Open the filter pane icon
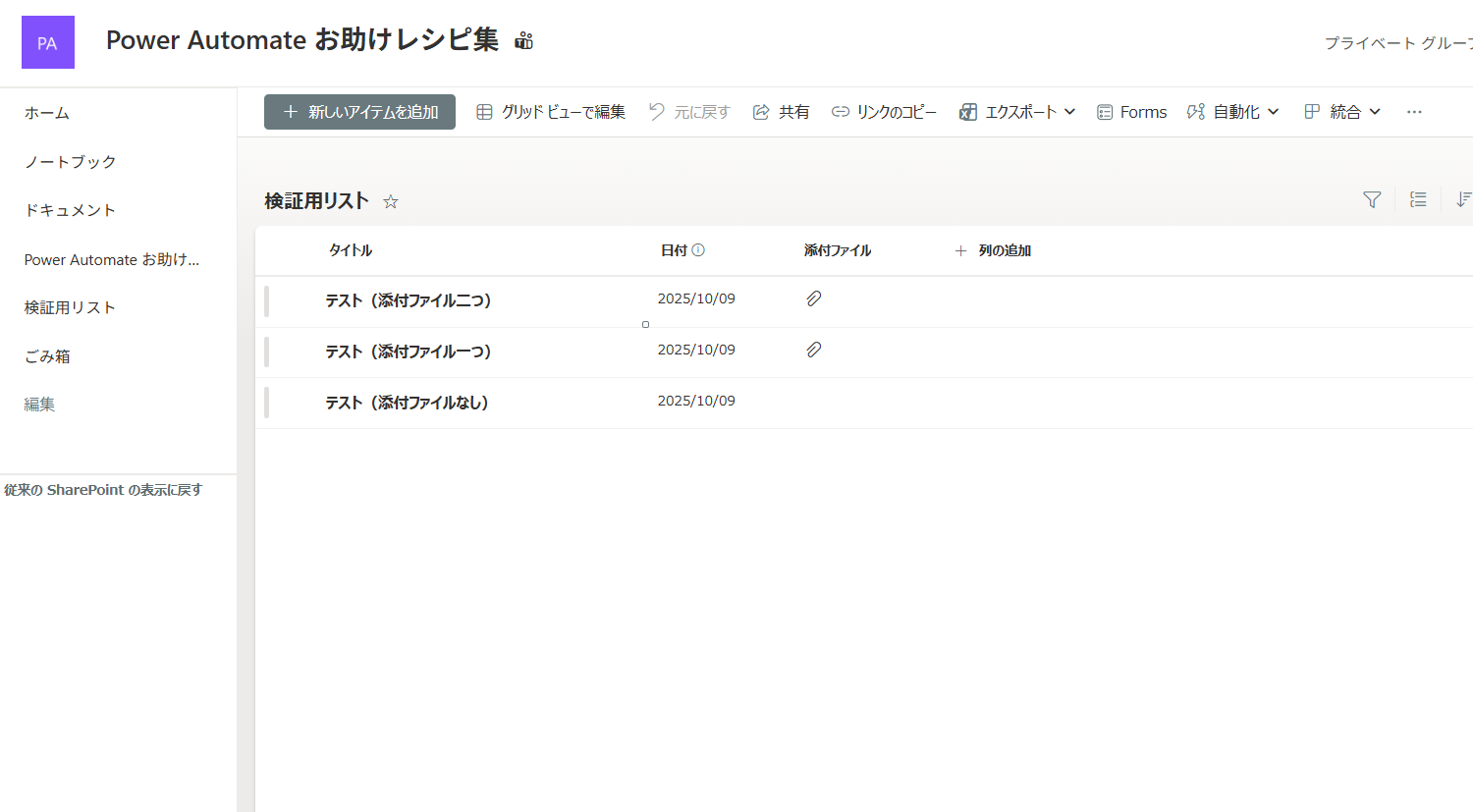 point(1371,199)
